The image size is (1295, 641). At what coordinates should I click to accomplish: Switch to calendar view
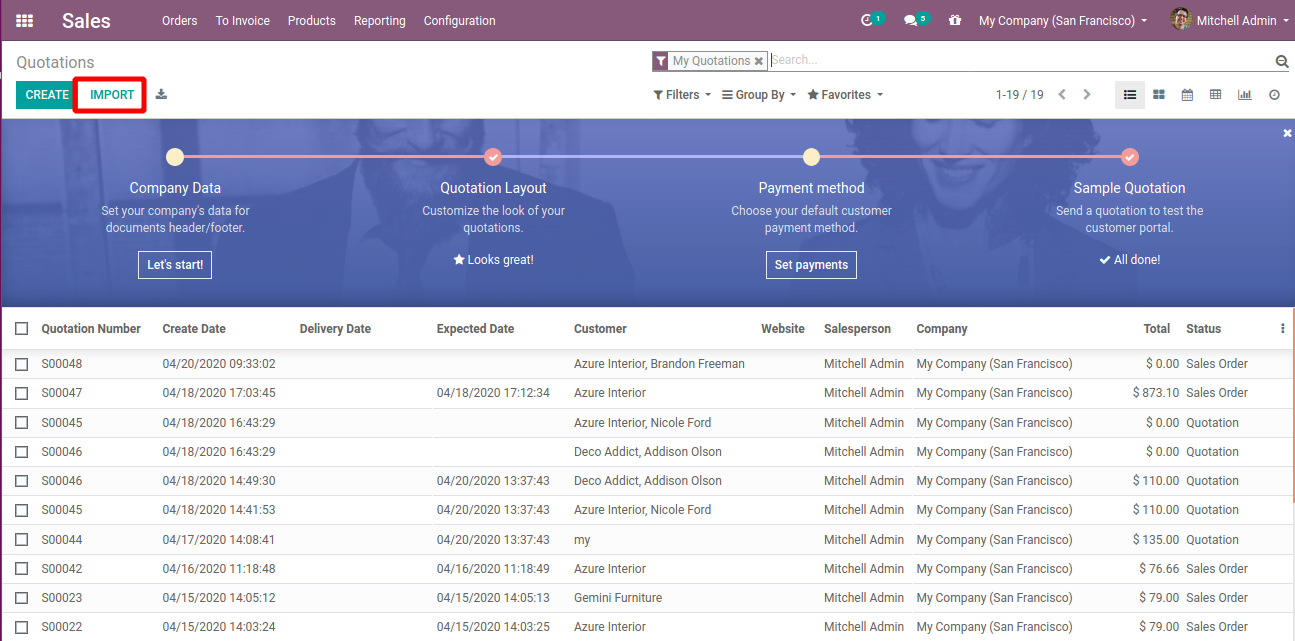pyautogui.click(x=1187, y=95)
